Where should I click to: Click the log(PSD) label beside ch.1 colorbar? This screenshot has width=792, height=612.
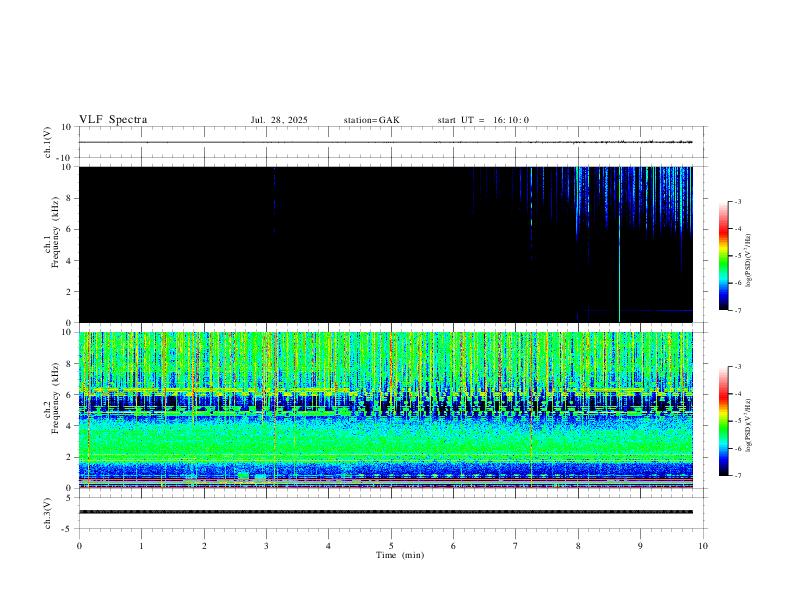click(748, 260)
